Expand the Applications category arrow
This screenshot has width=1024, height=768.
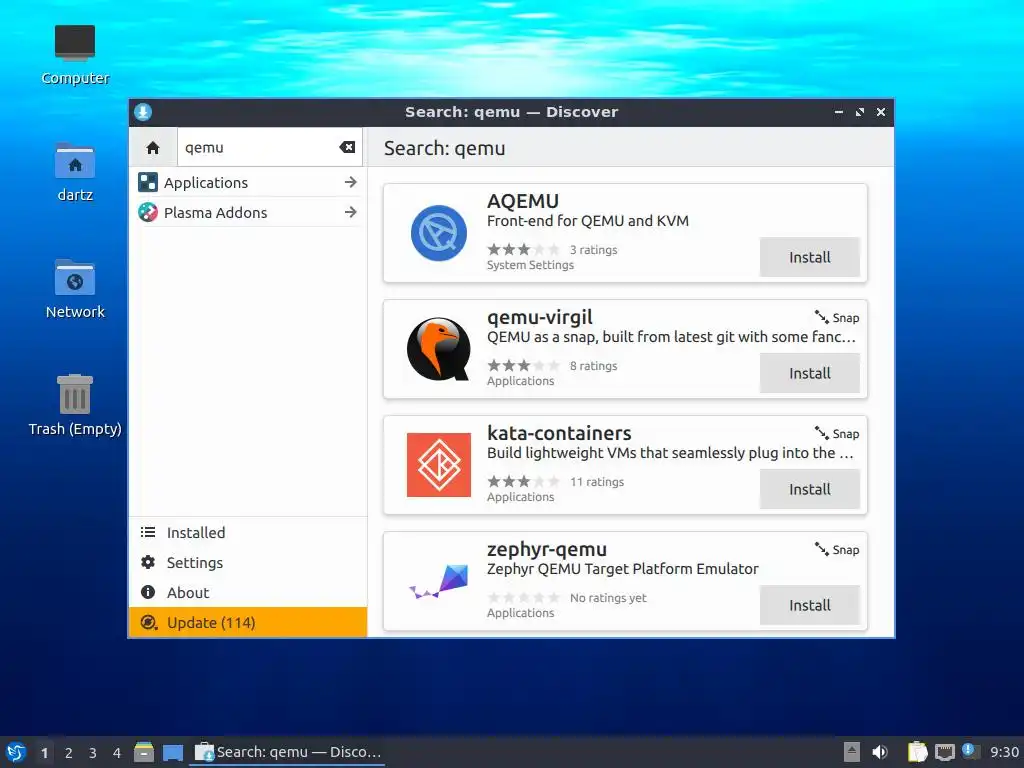pyautogui.click(x=351, y=182)
